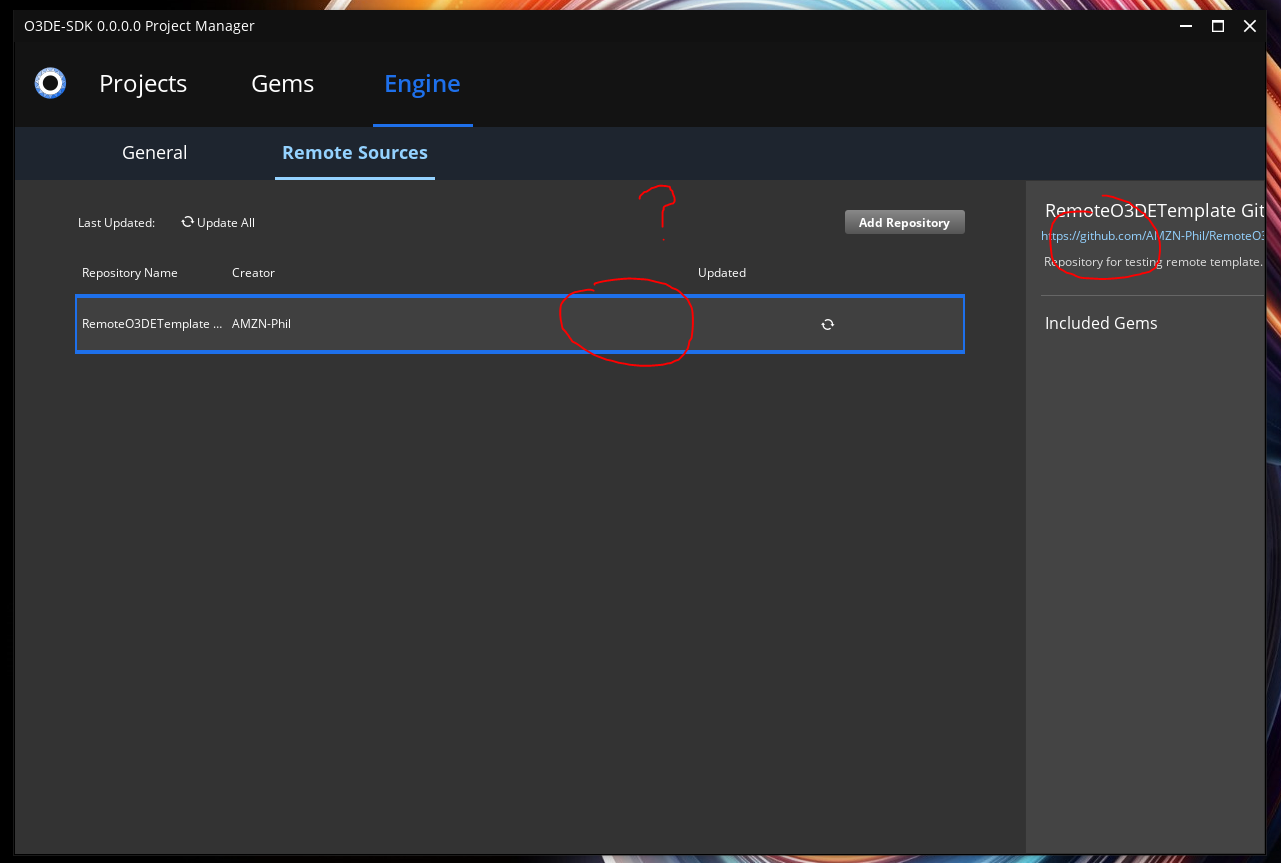Sort by the Creator column header

pos(253,272)
